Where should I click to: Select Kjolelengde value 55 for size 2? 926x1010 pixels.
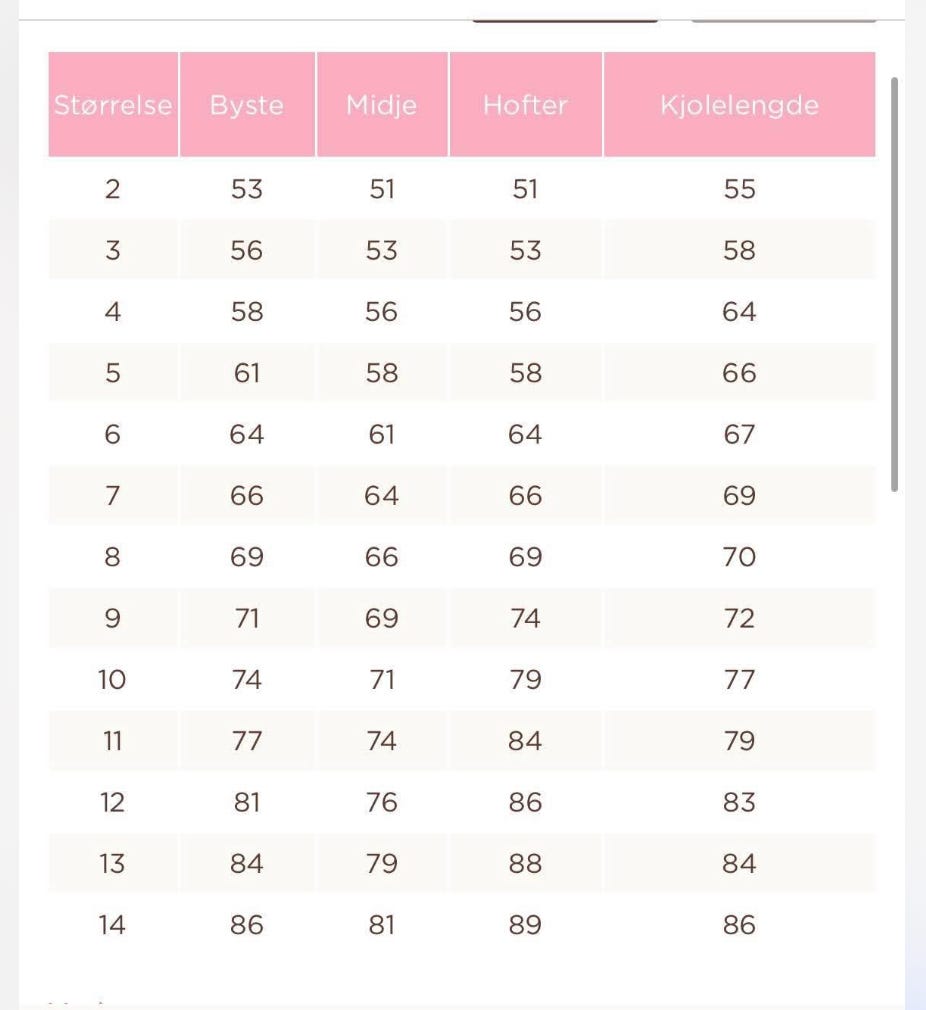coord(739,189)
